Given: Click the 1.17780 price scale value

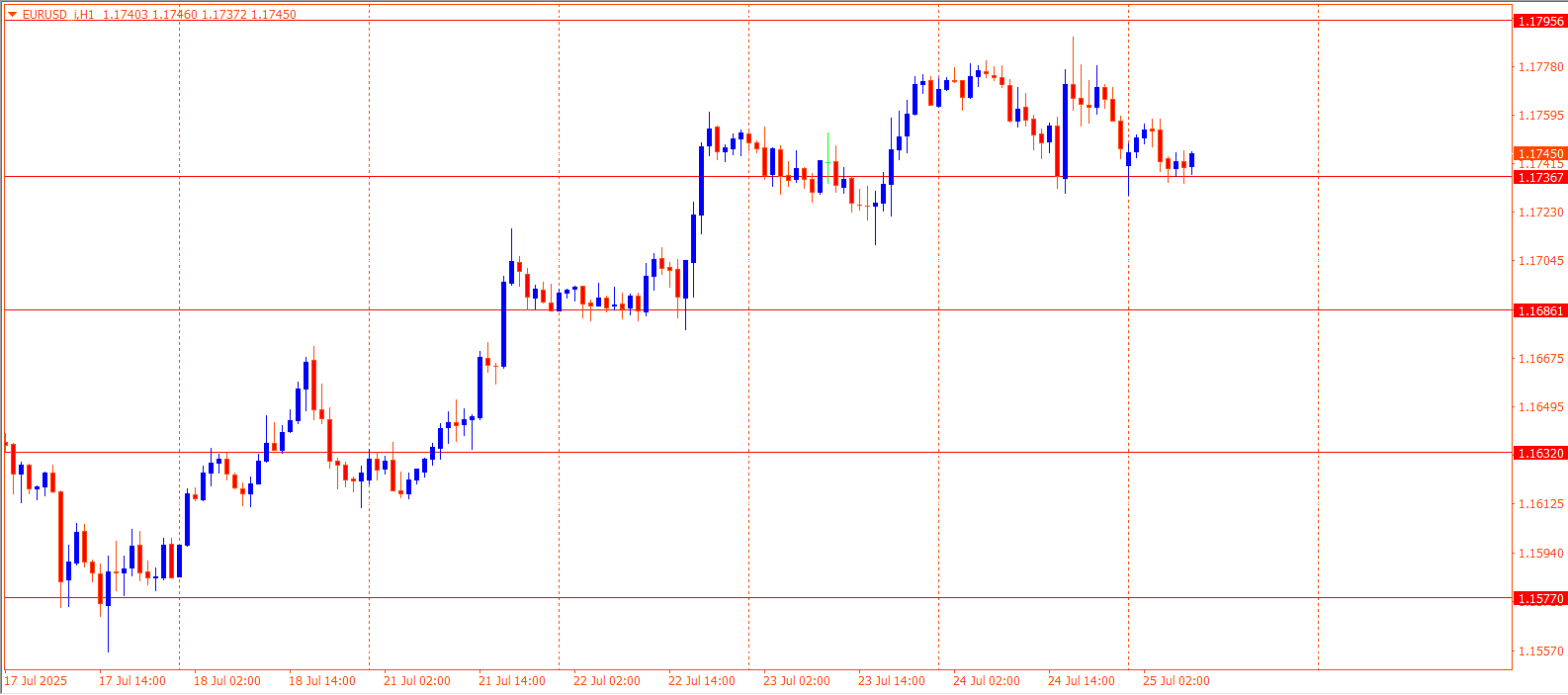Looking at the screenshot, I should [x=1540, y=67].
